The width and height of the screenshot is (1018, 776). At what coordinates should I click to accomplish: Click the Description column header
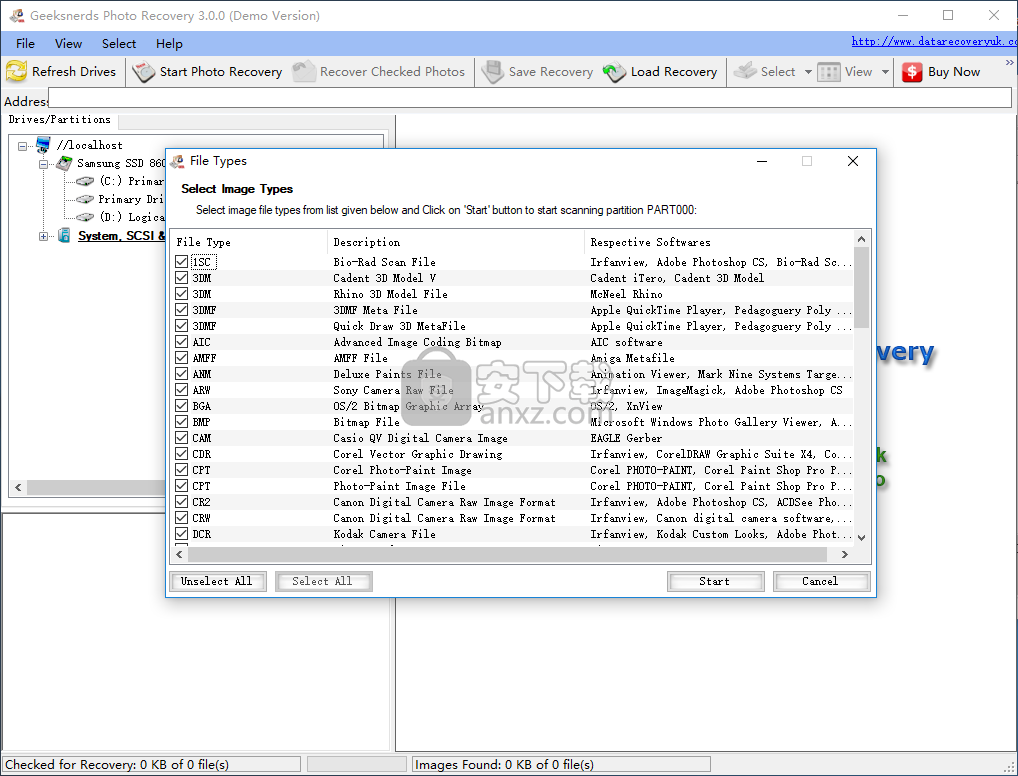(456, 242)
